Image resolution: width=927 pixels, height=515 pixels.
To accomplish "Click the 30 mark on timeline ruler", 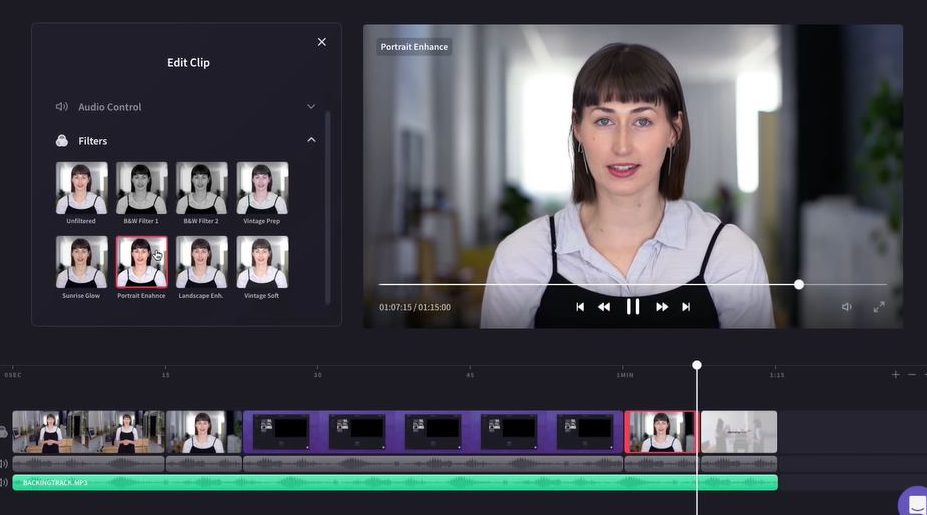I will 317,375.
